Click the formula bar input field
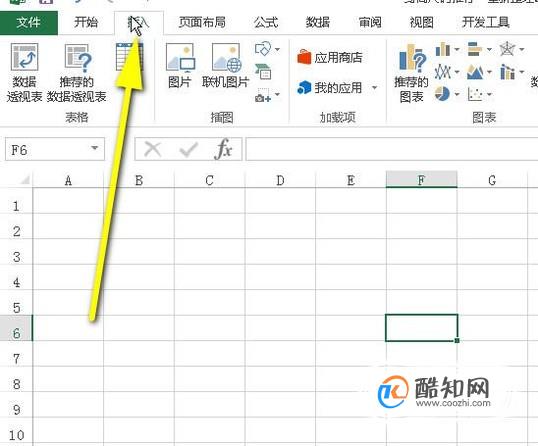 pyautogui.click(x=392, y=149)
